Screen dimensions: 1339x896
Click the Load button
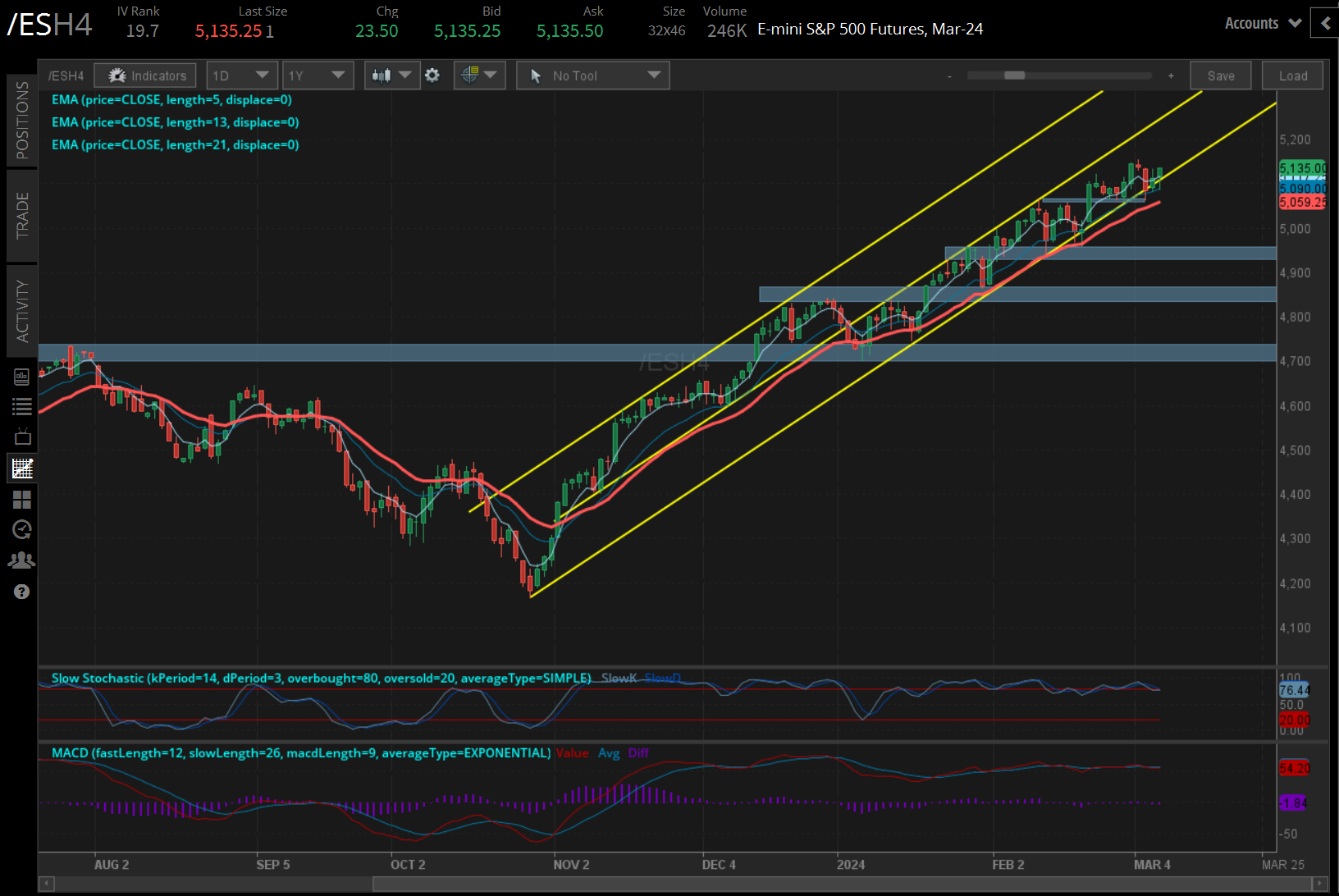[x=1292, y=75]
